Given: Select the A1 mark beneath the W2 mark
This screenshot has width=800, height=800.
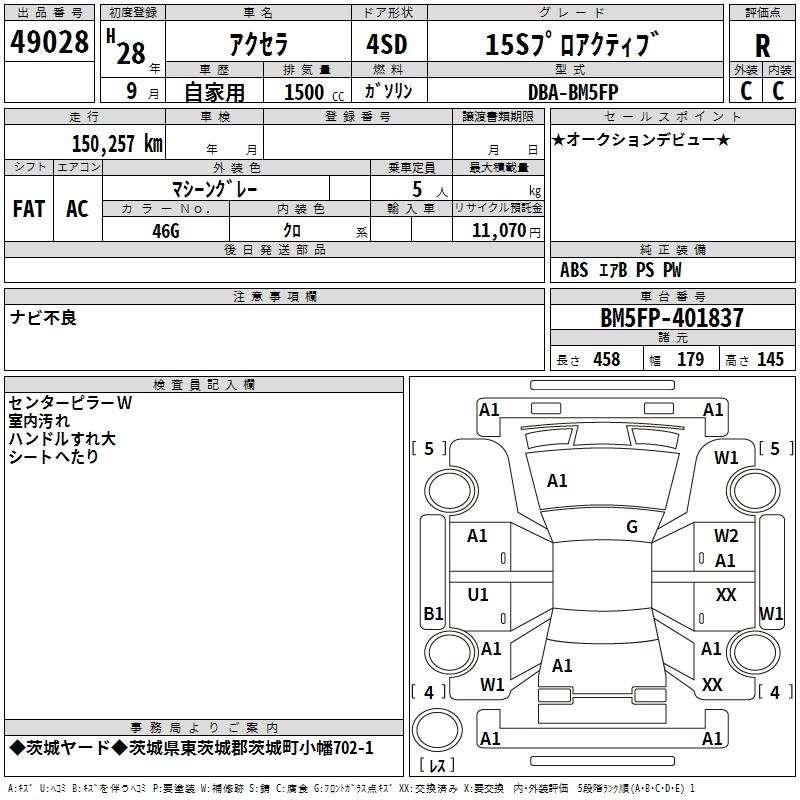Looking at the screenshot, I should pyautogui.click(x=725, y=561).
